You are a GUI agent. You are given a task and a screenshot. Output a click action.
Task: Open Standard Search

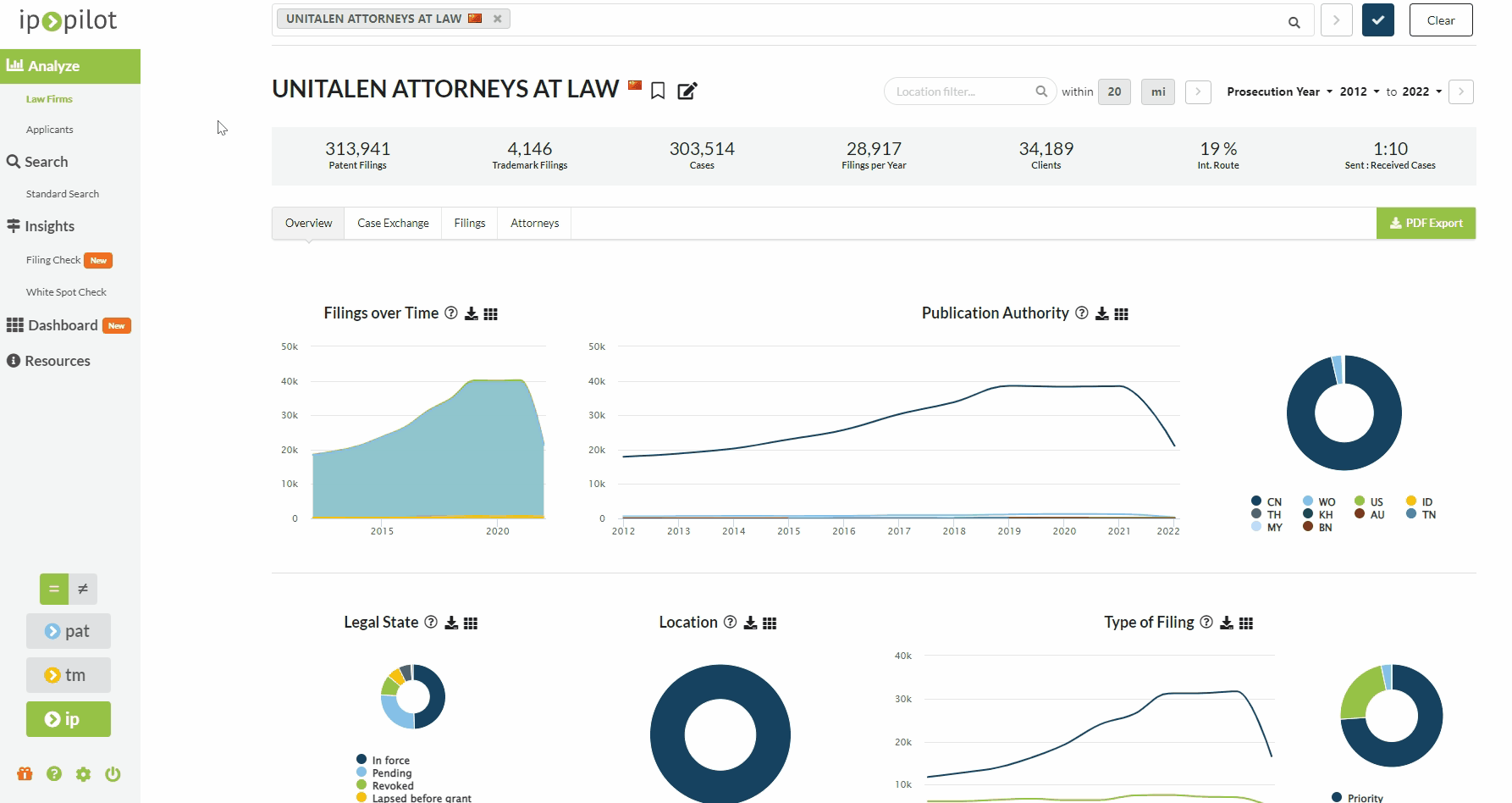pos(63,194)
